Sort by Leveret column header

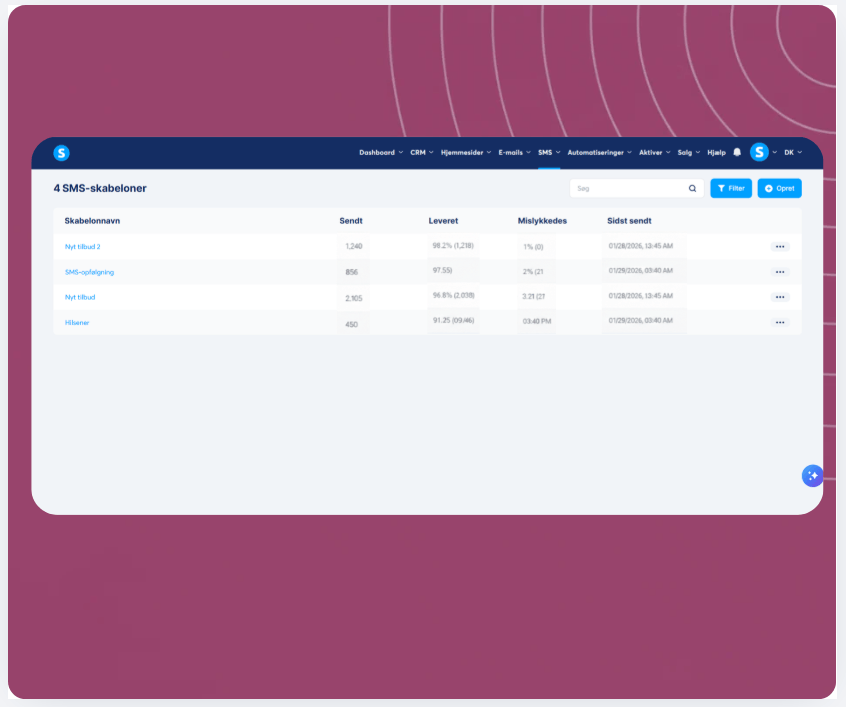click(x=443, y=221)
